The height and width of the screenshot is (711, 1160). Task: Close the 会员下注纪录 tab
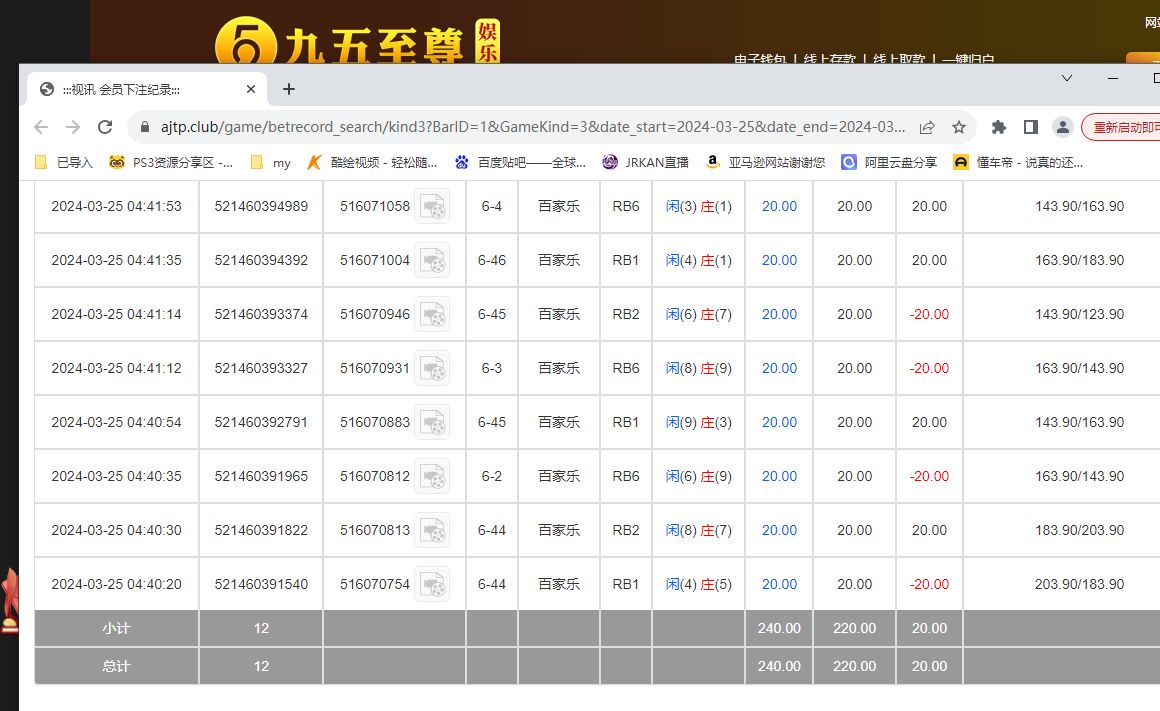tap(251, 89)
